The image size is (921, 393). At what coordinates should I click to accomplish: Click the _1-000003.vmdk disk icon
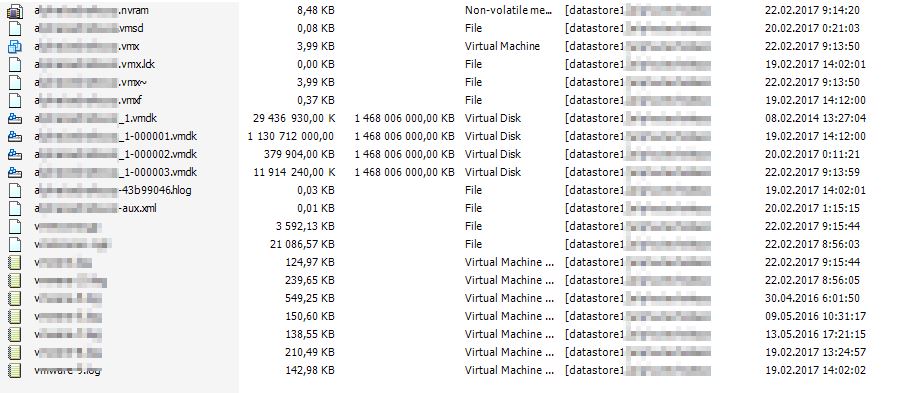click(15, 173)
